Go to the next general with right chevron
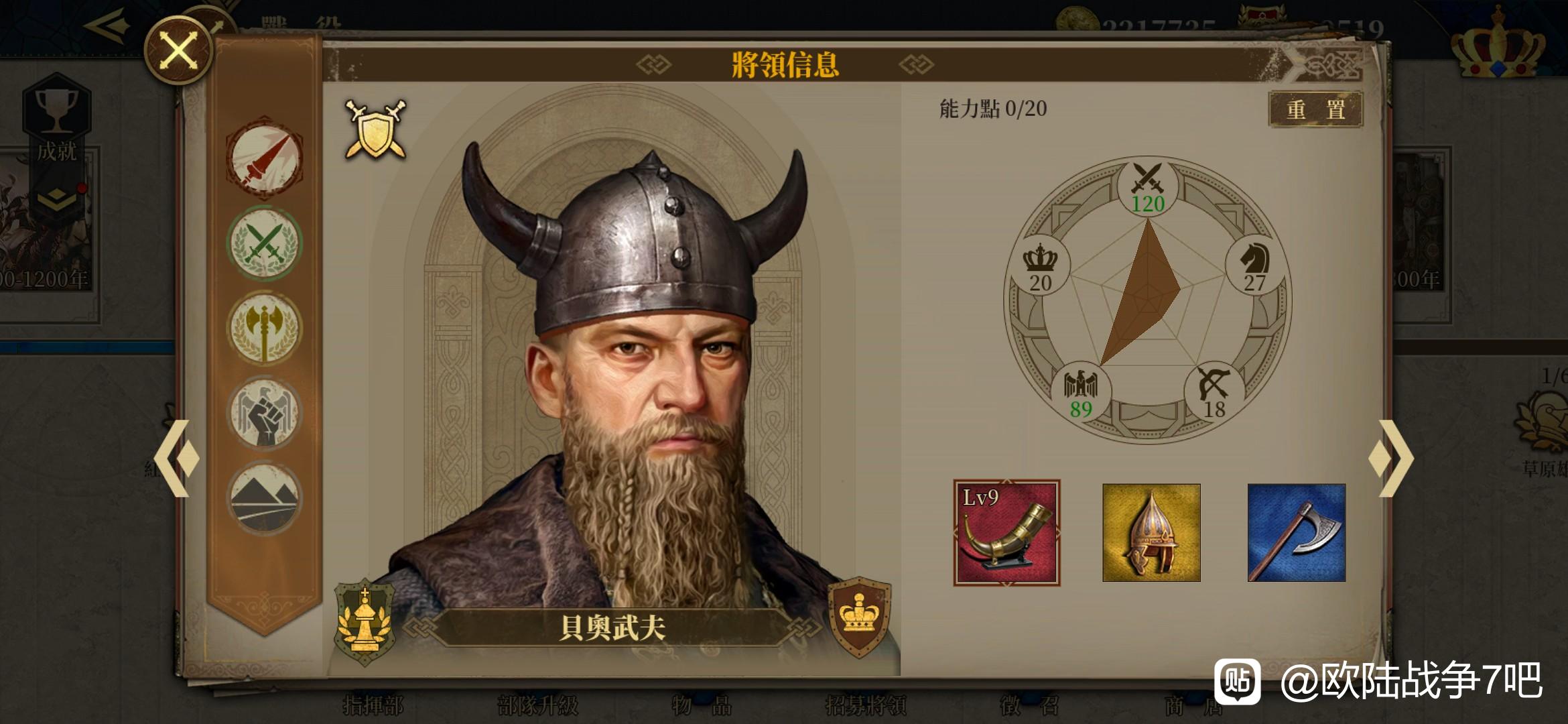Image resolution: width=1568 pixels, height=724 pixels. tap(1392, 459)
